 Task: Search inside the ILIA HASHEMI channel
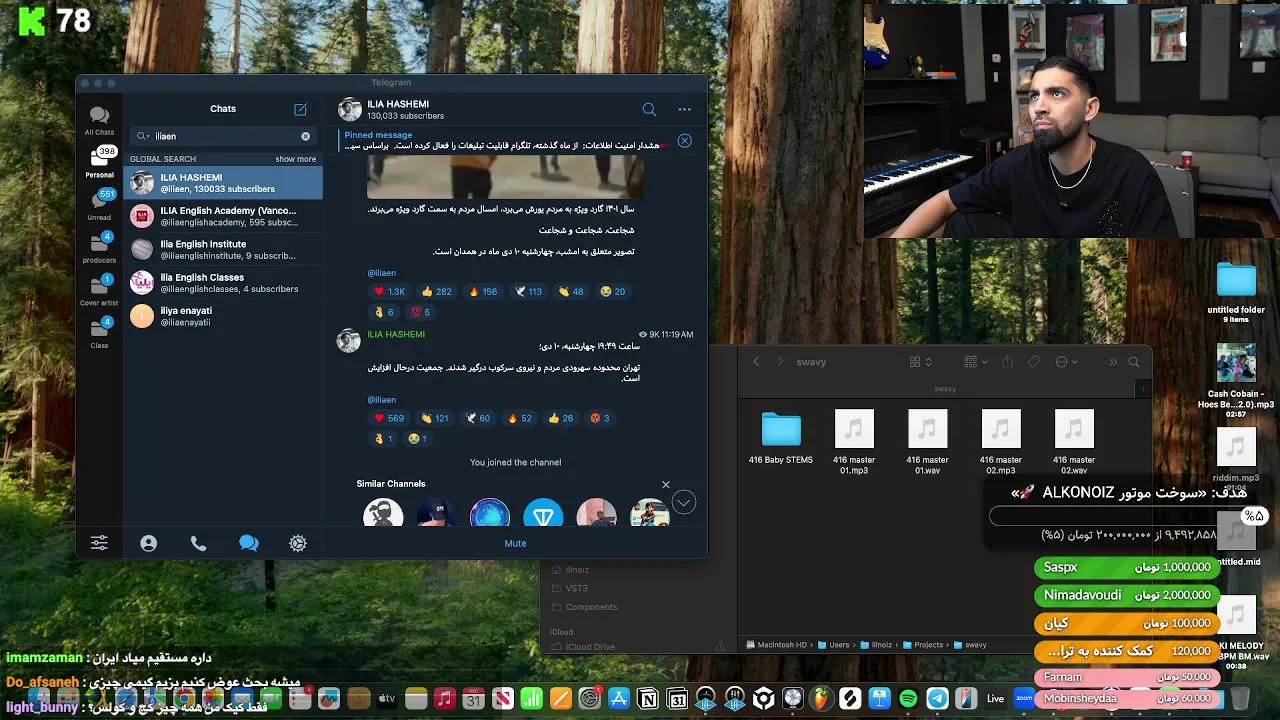[649, 110]
